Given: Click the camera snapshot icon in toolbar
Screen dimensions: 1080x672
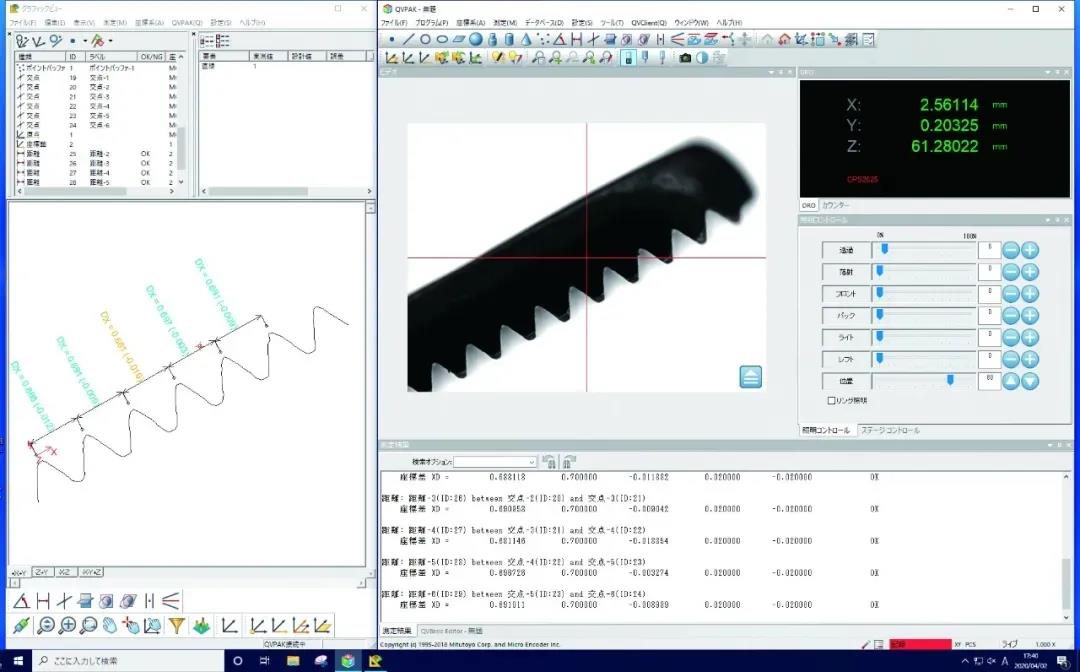Looking at the screenshot, I should pyautogui.click(x=685, y=58).
